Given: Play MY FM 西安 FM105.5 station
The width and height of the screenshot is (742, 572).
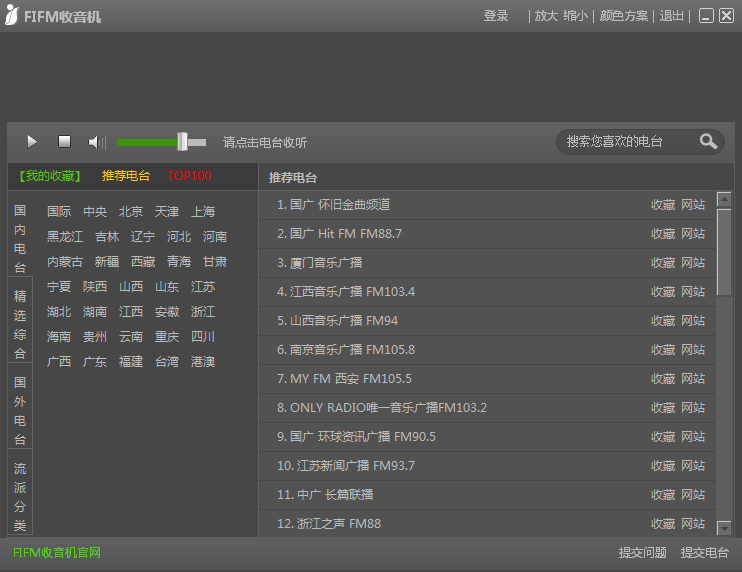Looking at the screenshot, I should 344,378.
